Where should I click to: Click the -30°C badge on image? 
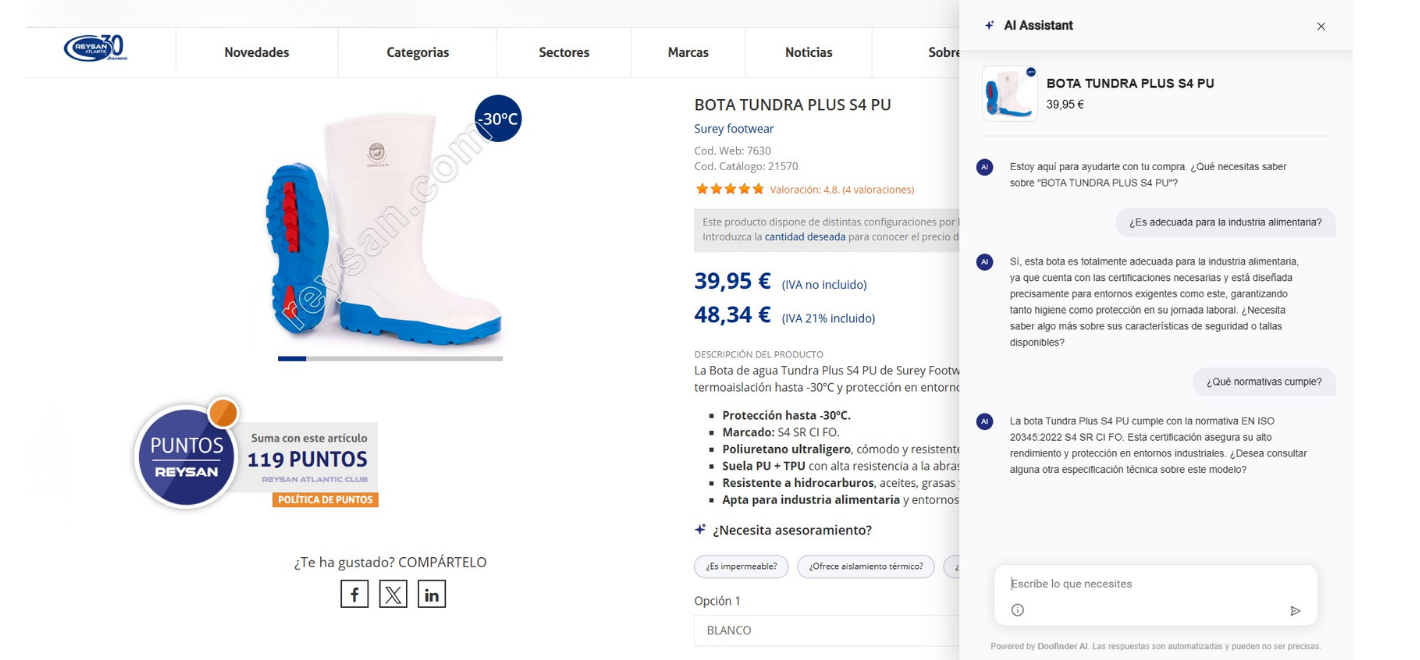tap(498, 119)
